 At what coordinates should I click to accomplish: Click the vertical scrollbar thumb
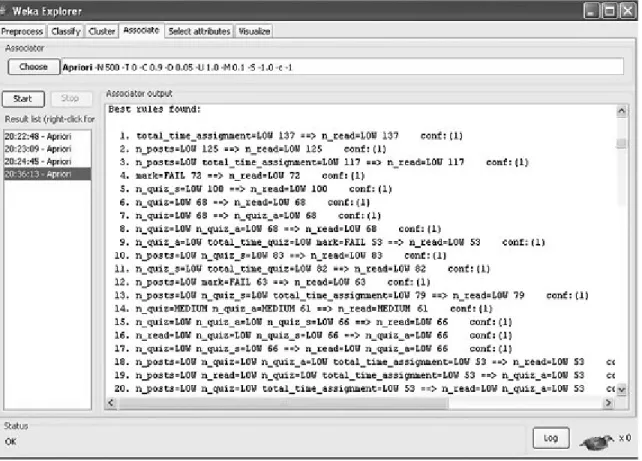[x=622, y=143]
